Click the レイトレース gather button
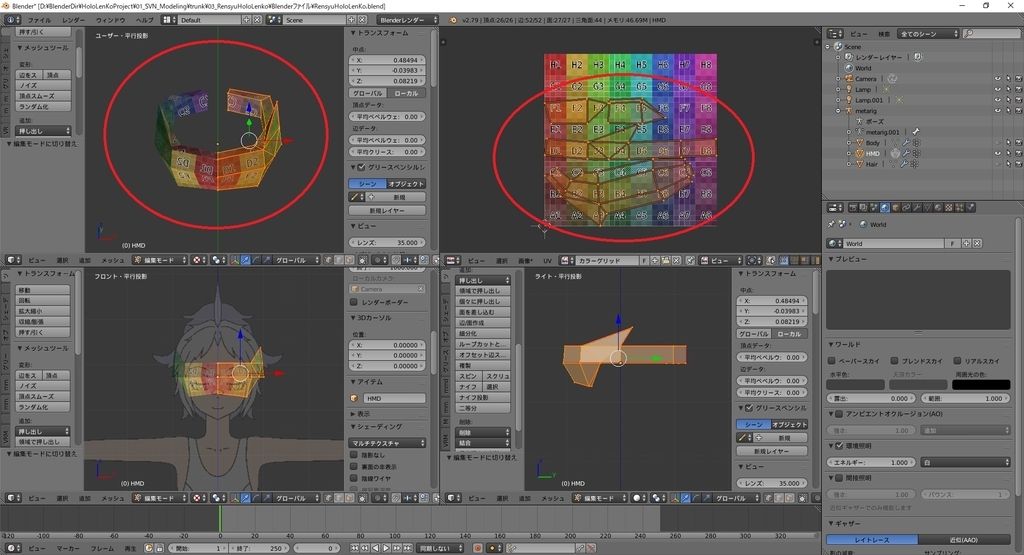Viewport: 1024px width, 555px height. pos(872,540)
